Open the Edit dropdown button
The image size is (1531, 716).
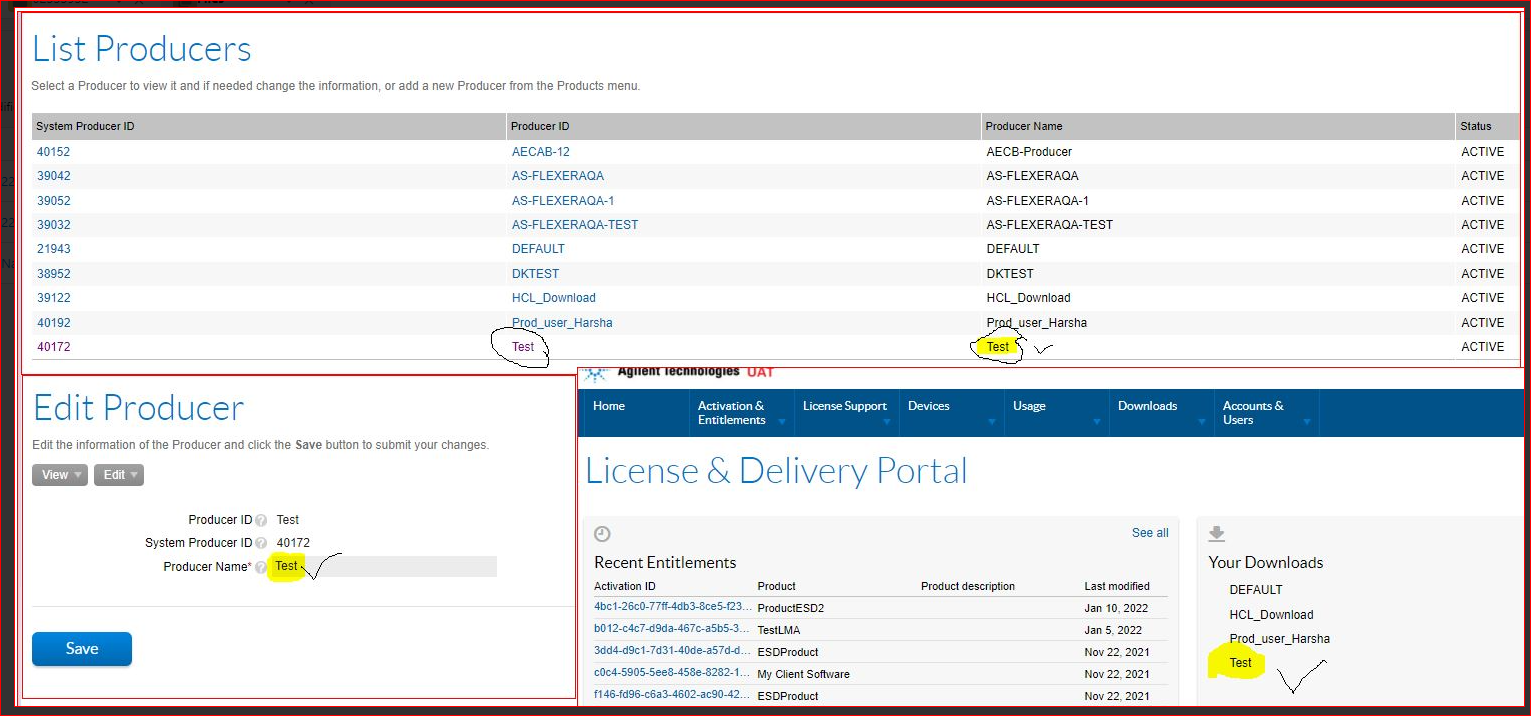[119, 475]
